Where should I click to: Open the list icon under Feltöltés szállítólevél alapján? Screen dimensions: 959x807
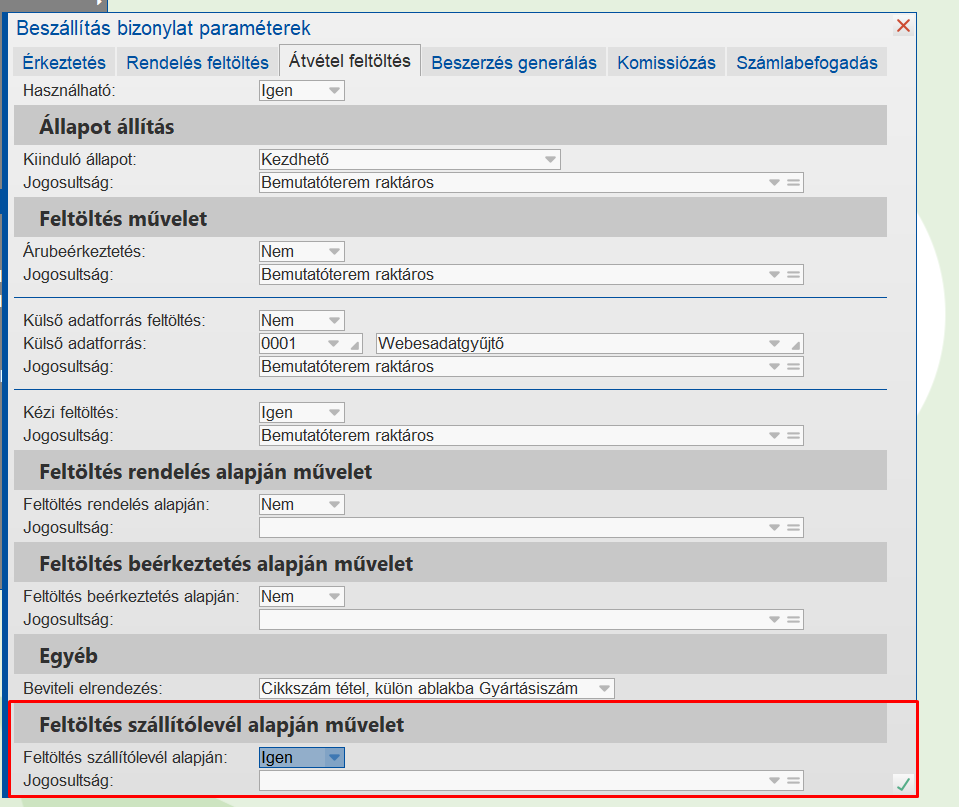[793, 781]
